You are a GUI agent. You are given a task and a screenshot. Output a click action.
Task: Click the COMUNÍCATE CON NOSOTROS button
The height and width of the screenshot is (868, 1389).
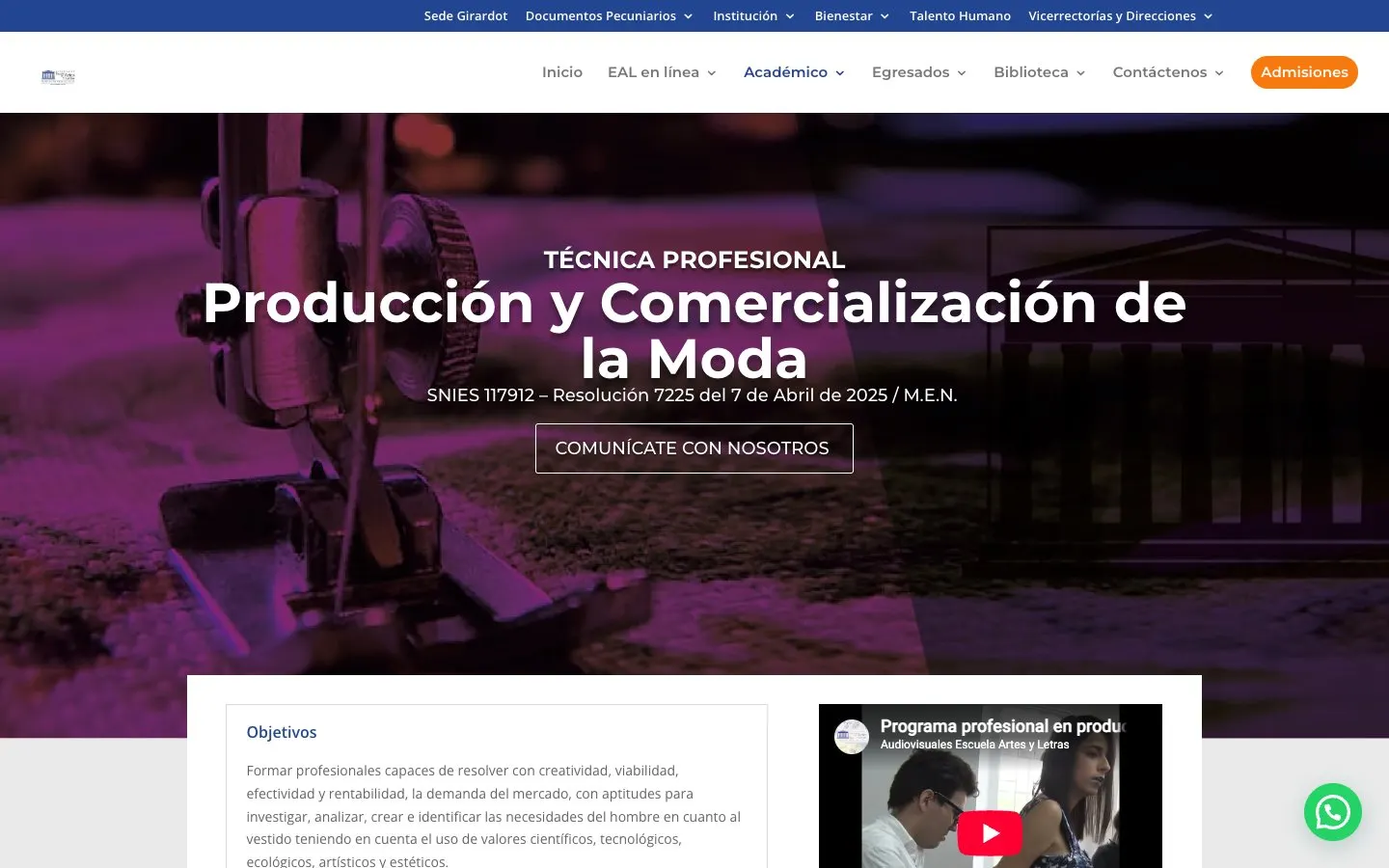[694, 448]
